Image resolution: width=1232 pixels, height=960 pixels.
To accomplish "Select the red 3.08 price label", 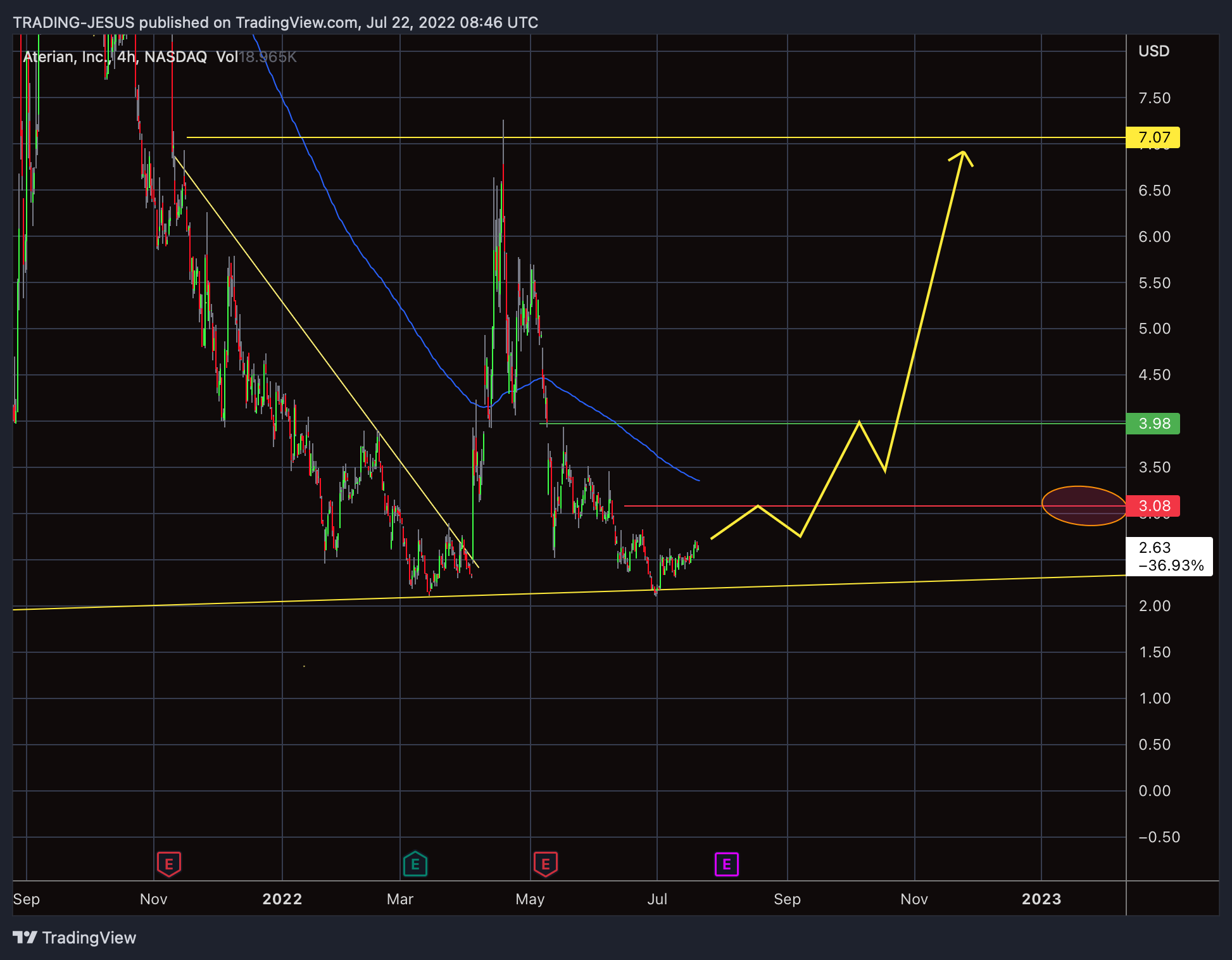I will [x=1153, y=506].
